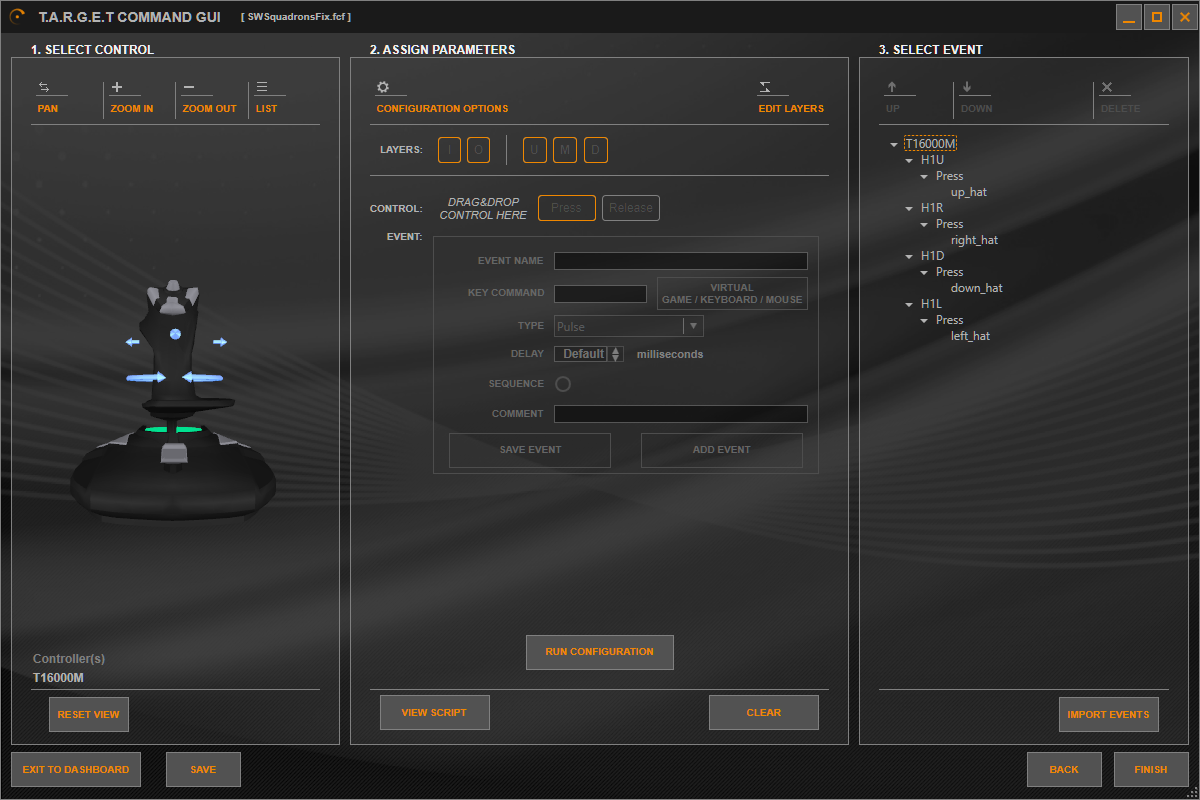
Task: Toggle layer M button
Action: click(565, 150)
